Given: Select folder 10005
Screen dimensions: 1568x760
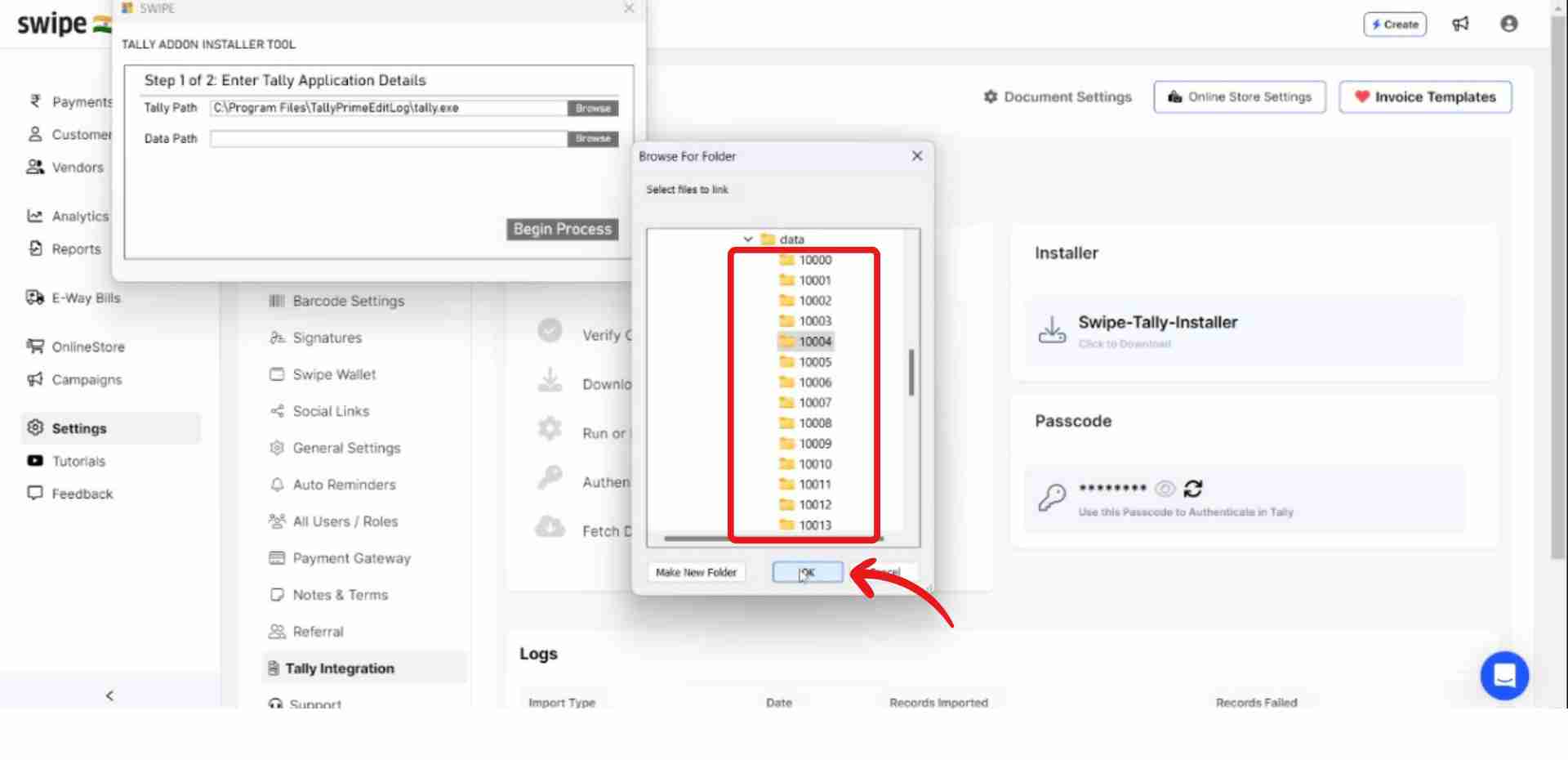Looking at the screenshot, I should 806,362.
